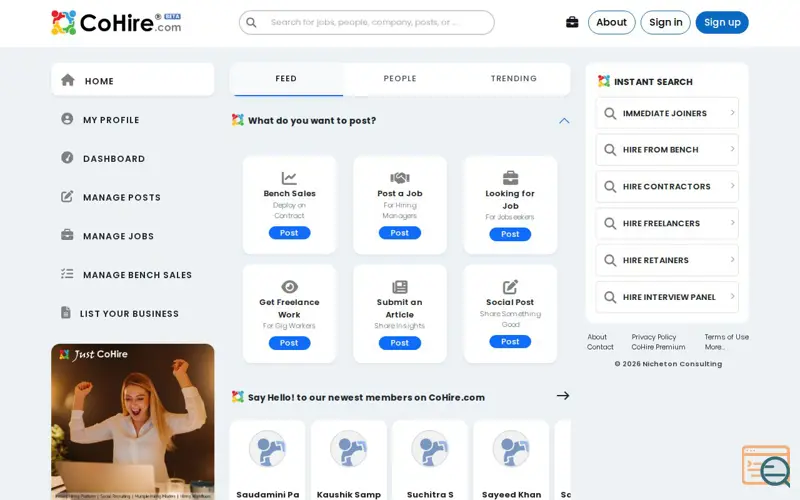
Task: Expand the Hire Contractors chevron
Action: 732,186
